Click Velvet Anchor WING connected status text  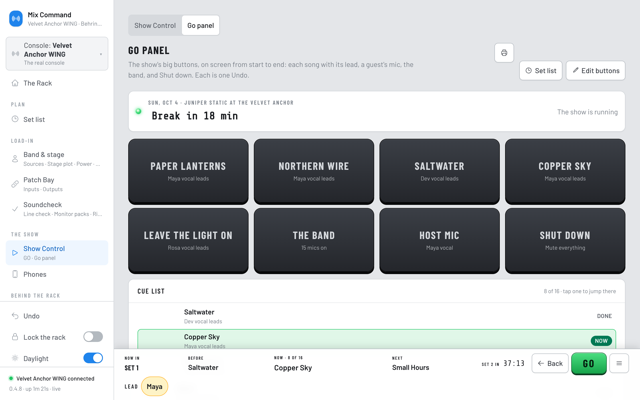tap(55, 378)
